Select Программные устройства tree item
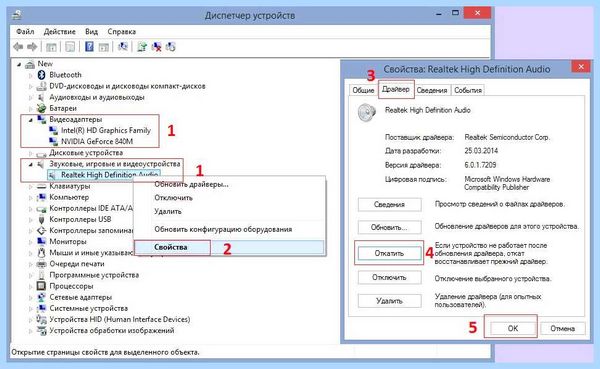This screenshot has height=369, width=600. coord(94,275)
